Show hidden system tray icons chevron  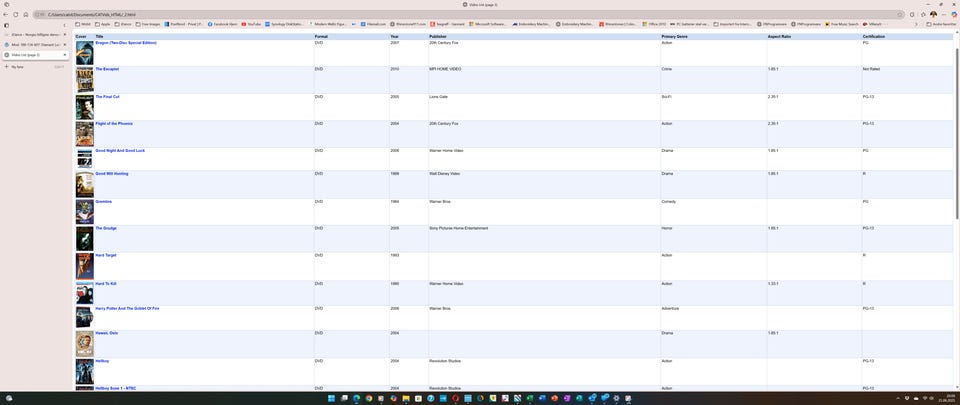pos(898,398)
